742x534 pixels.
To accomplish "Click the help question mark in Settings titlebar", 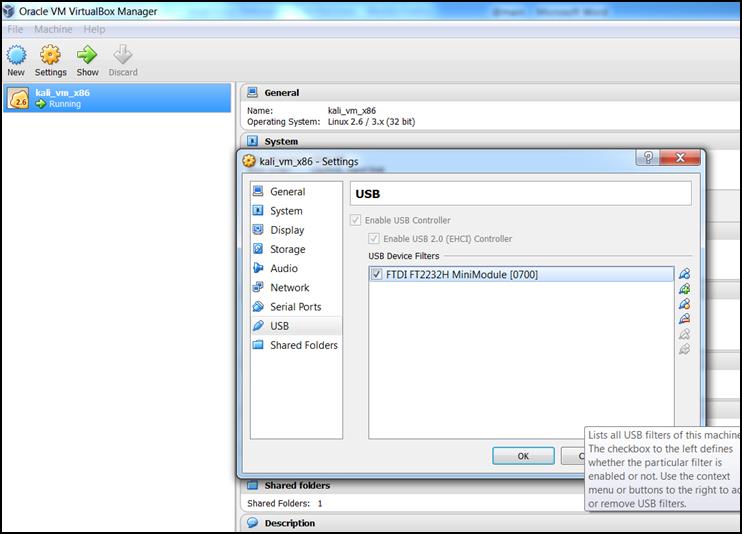I will tap(648, 158).
